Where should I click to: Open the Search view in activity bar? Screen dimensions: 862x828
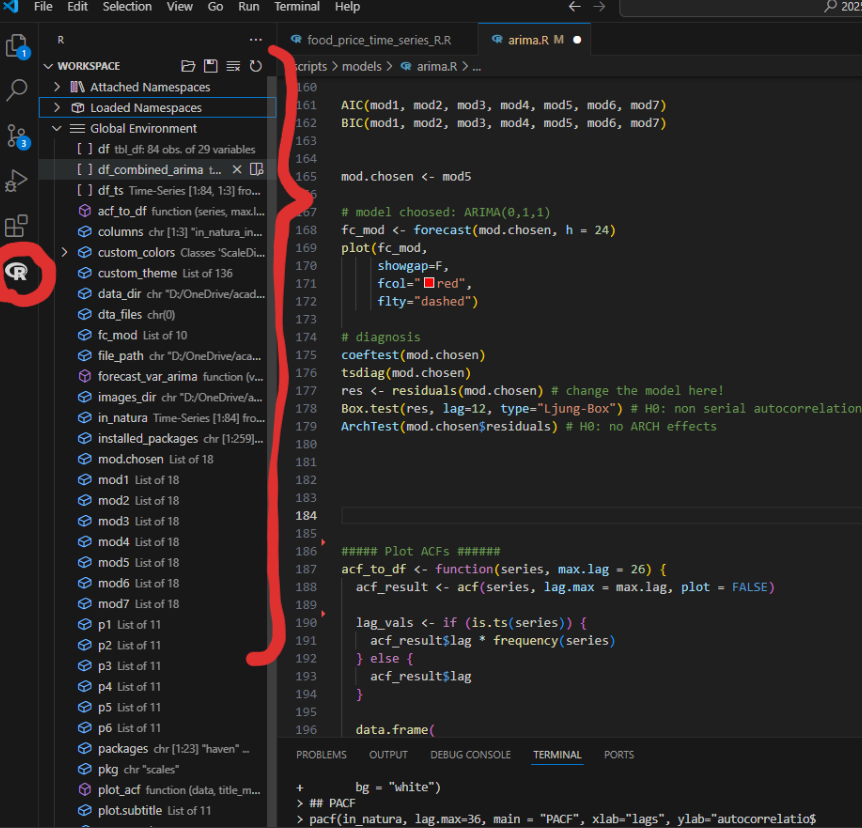pos(16,90)
